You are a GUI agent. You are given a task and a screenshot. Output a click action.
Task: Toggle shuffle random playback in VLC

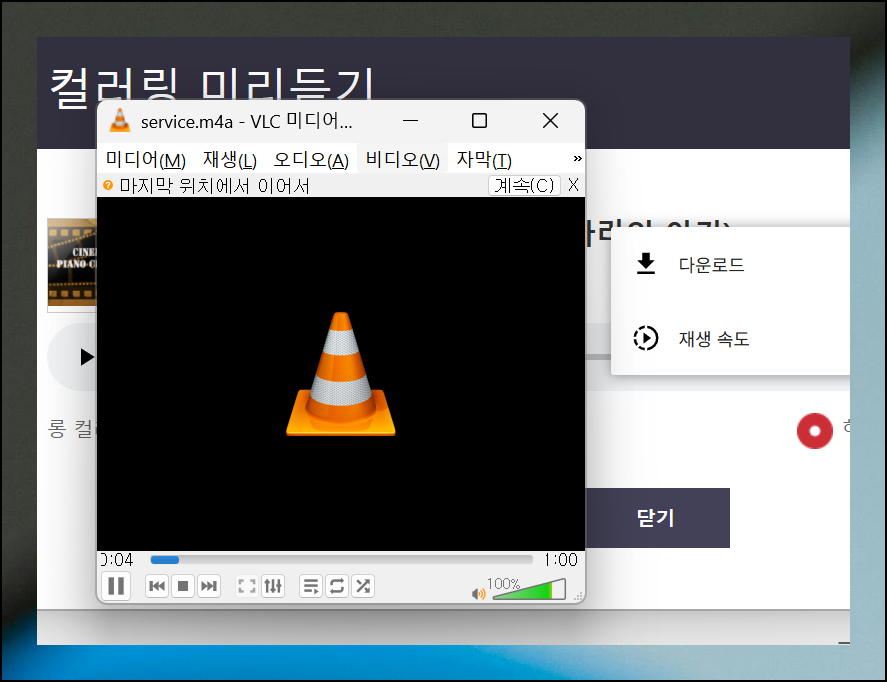coord(363,586)
